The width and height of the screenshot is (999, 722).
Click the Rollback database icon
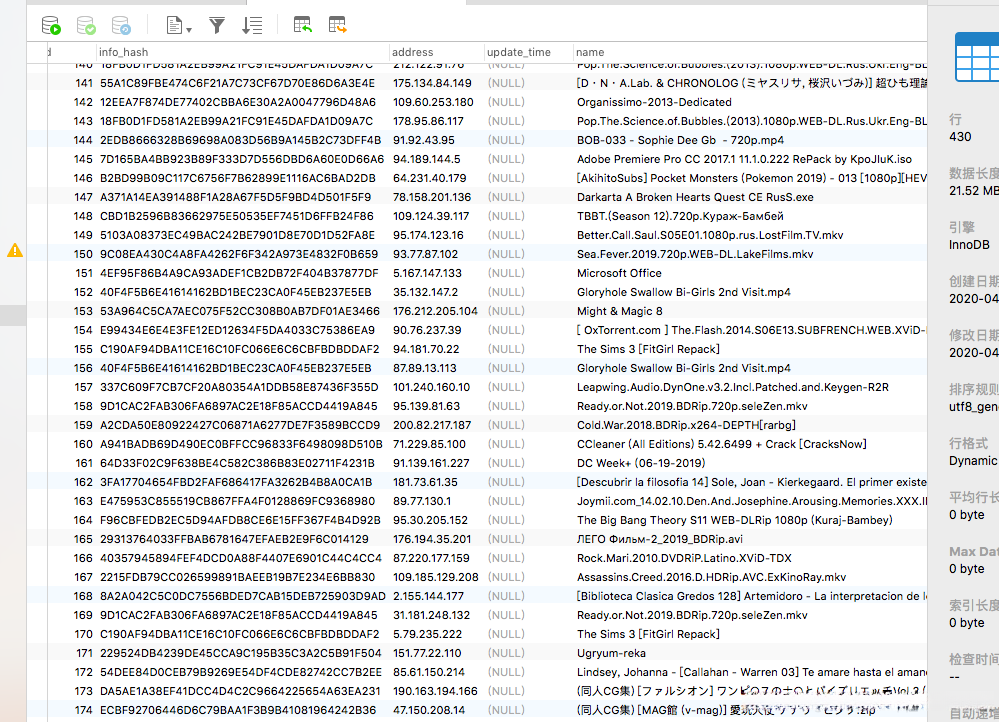pos(121,25)
